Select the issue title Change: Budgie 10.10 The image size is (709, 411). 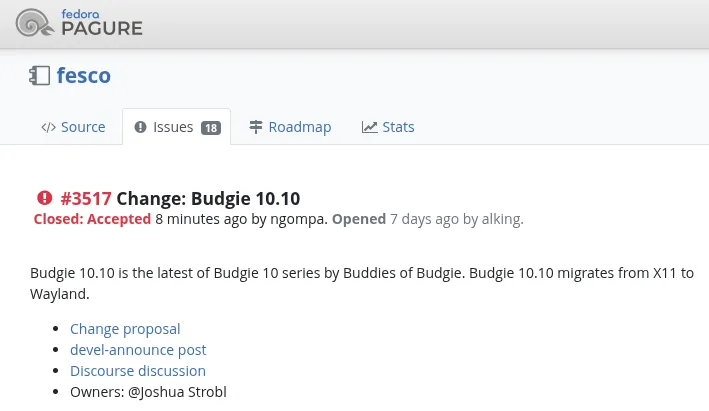point(208,198)
